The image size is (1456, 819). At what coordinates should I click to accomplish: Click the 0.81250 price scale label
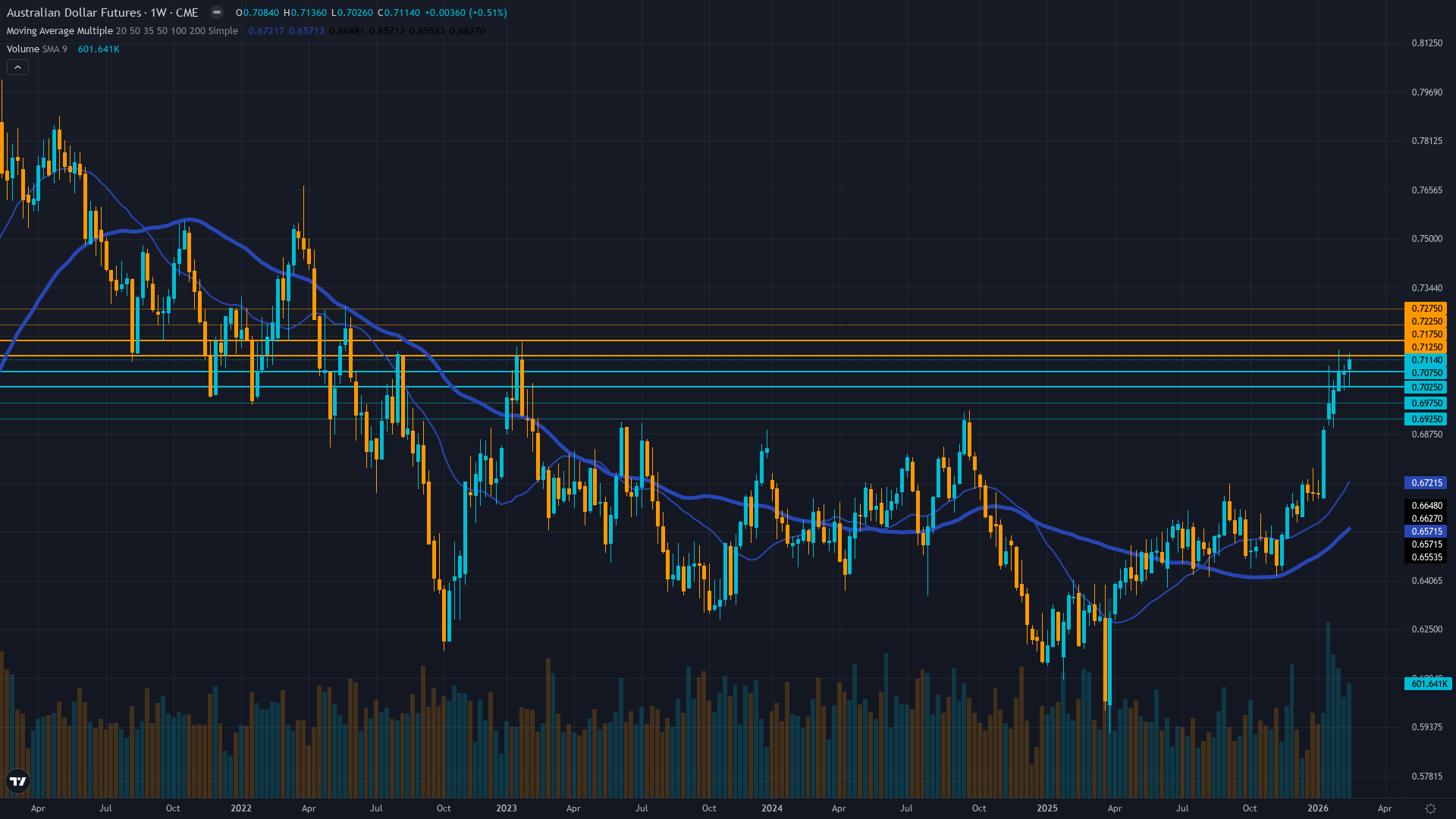coord(1426,43)
